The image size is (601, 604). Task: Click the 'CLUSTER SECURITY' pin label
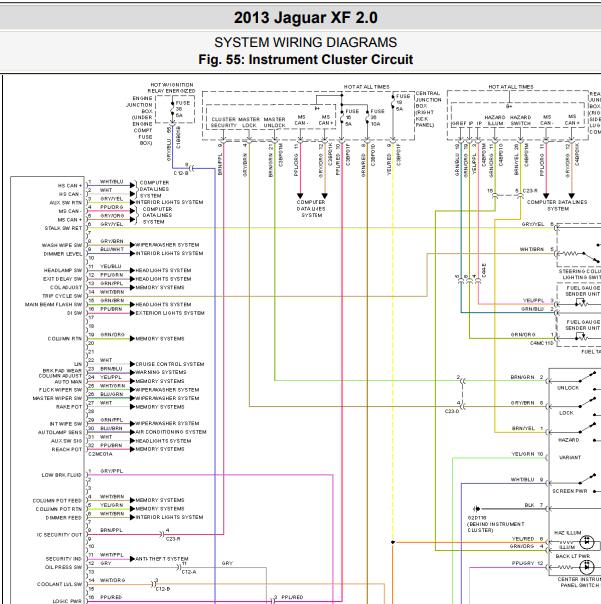click(x=223, y=122)
